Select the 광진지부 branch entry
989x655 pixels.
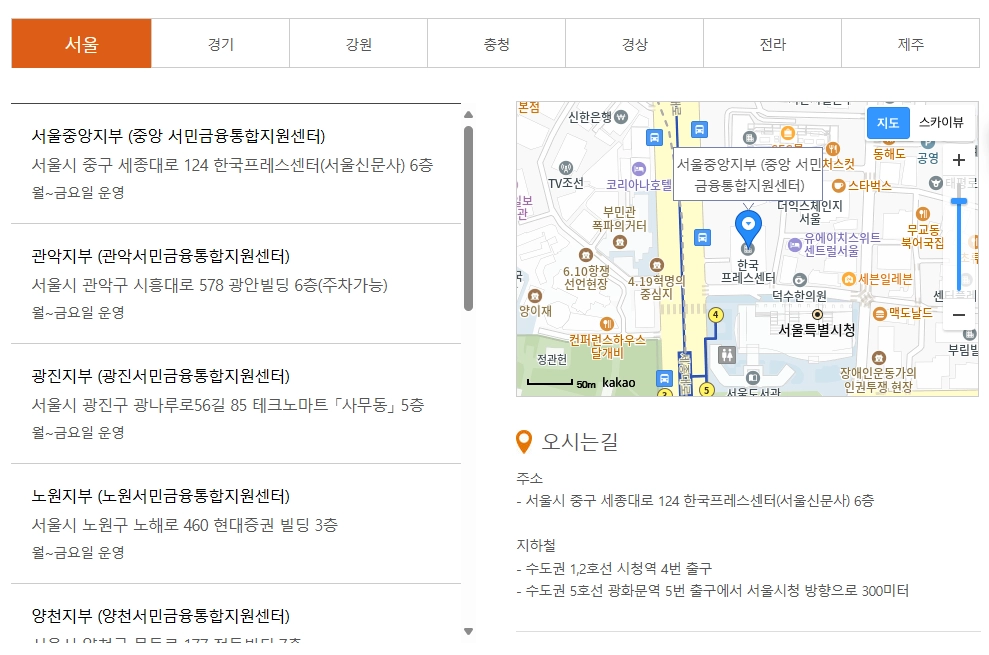236,403
